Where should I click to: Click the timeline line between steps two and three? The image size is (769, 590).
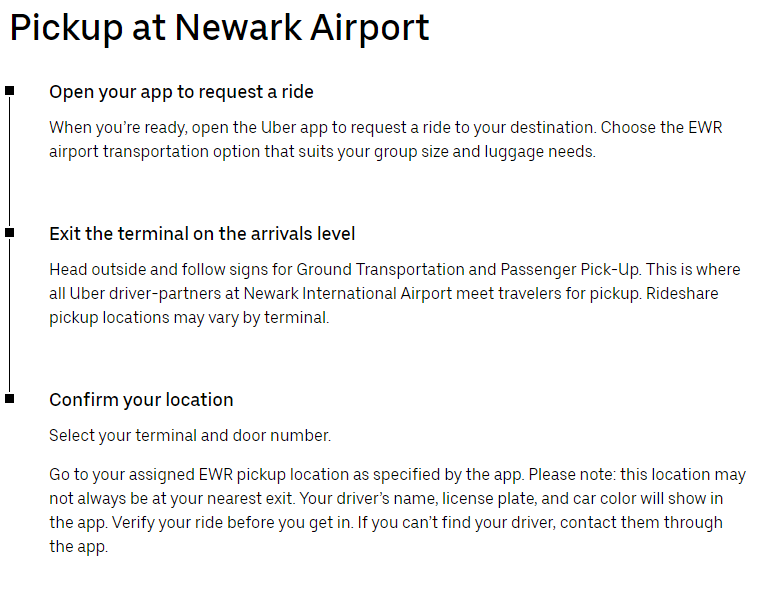click(10, 316)
